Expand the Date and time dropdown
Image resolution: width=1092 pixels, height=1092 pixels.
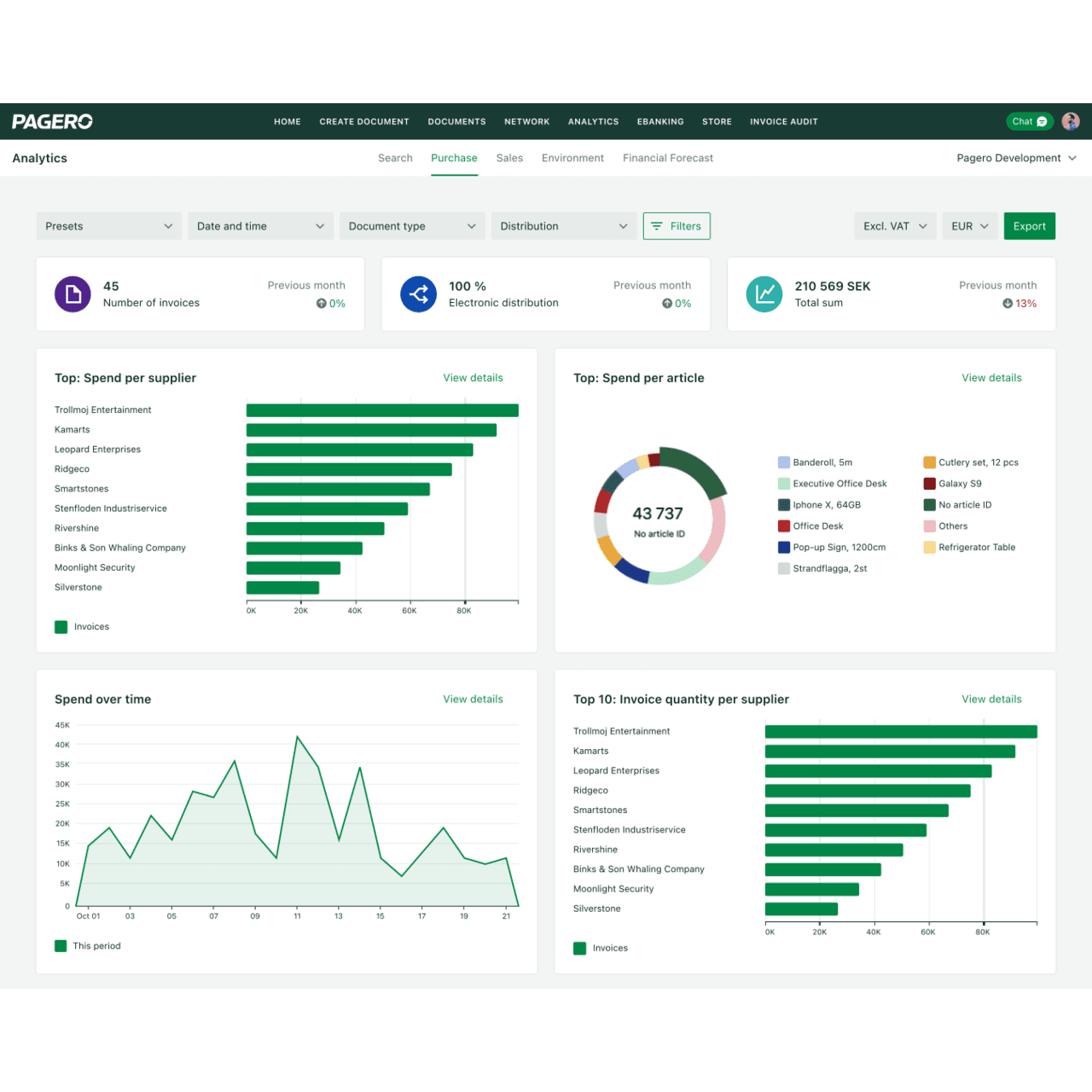(260, 226)
